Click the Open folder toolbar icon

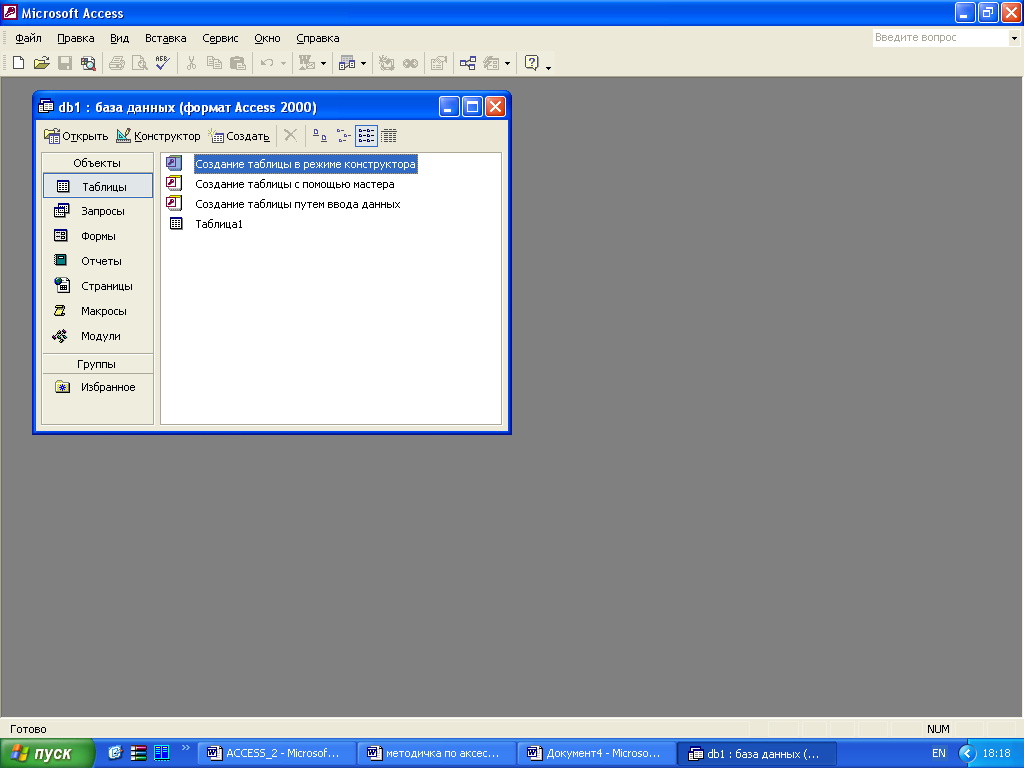pyautogui.click(x=41, y=63)
